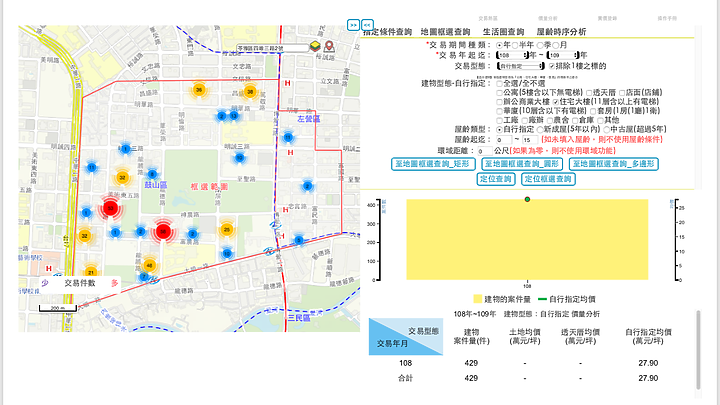Uncheck the 住宅大樓 checkbox
The height and width of the screenshot is (405, 720).
(556, 102)
